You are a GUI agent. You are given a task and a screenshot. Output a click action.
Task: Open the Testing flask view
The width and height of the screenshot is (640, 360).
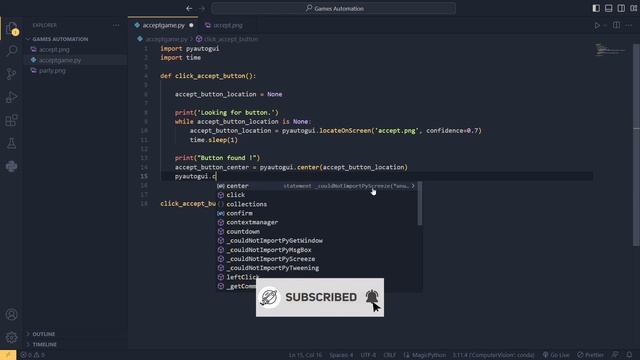click(11, 143)
